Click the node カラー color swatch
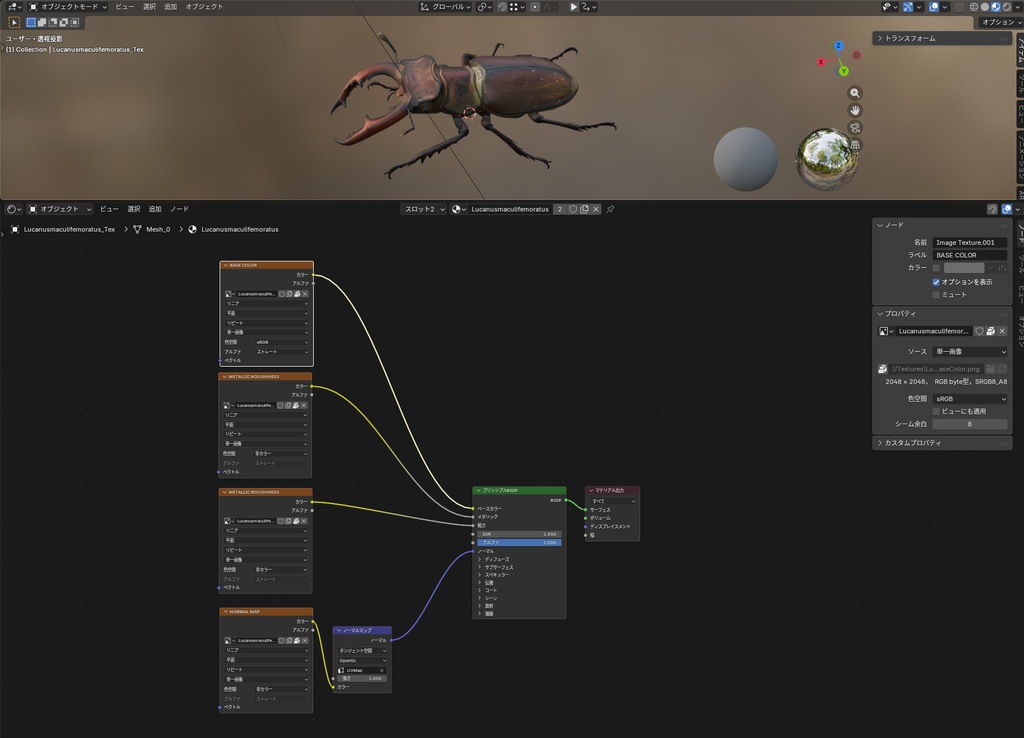1024x738 pixels. (964, 268)
